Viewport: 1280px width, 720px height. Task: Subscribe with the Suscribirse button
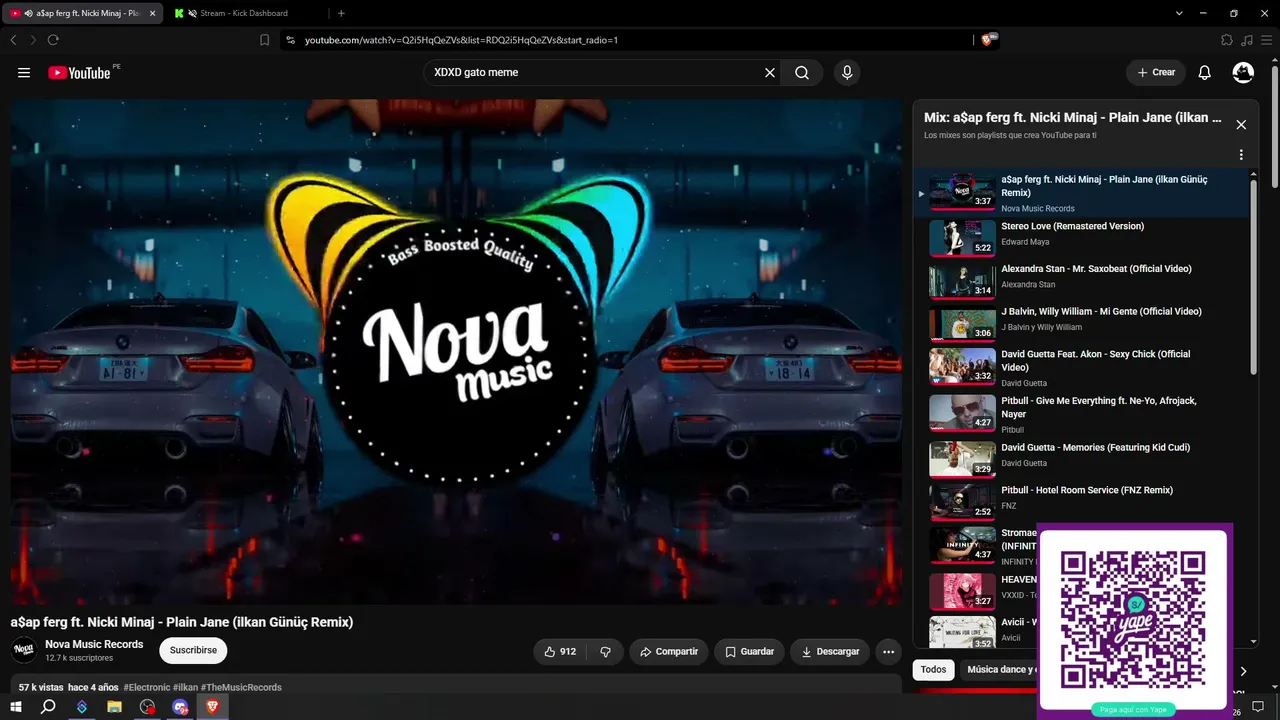193,650
